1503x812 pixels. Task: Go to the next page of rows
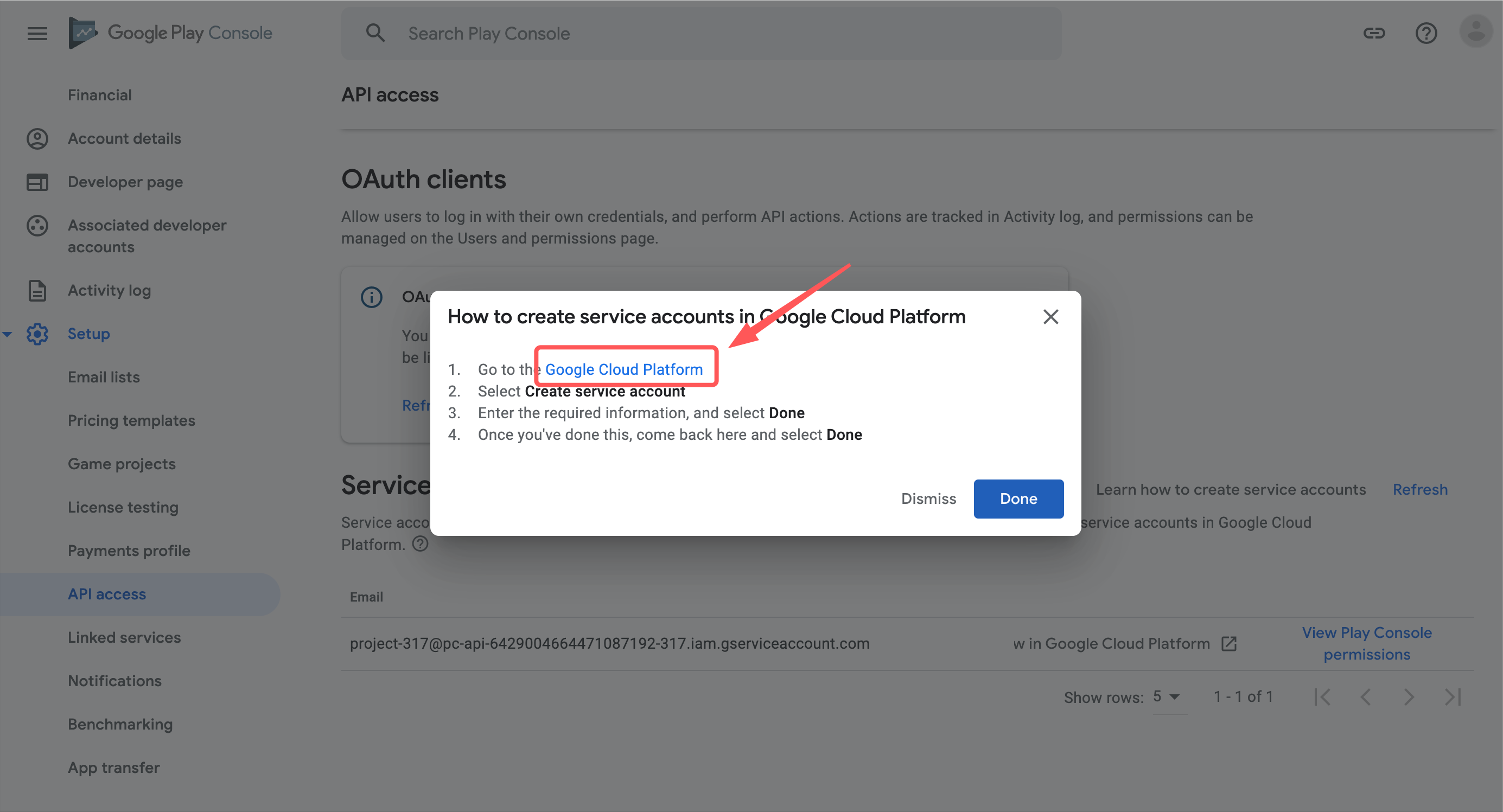(1409, 696)
